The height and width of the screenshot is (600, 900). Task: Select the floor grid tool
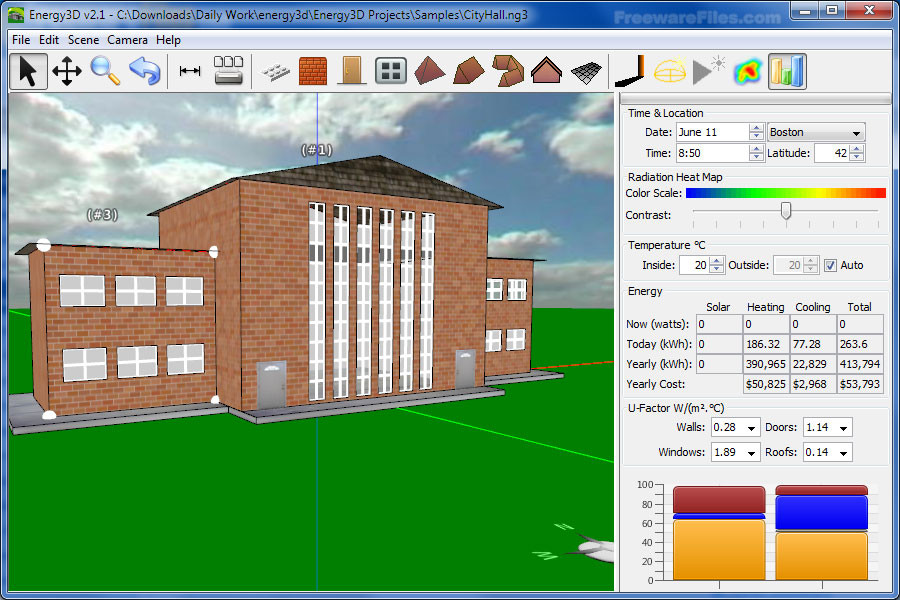pos(586,72)
